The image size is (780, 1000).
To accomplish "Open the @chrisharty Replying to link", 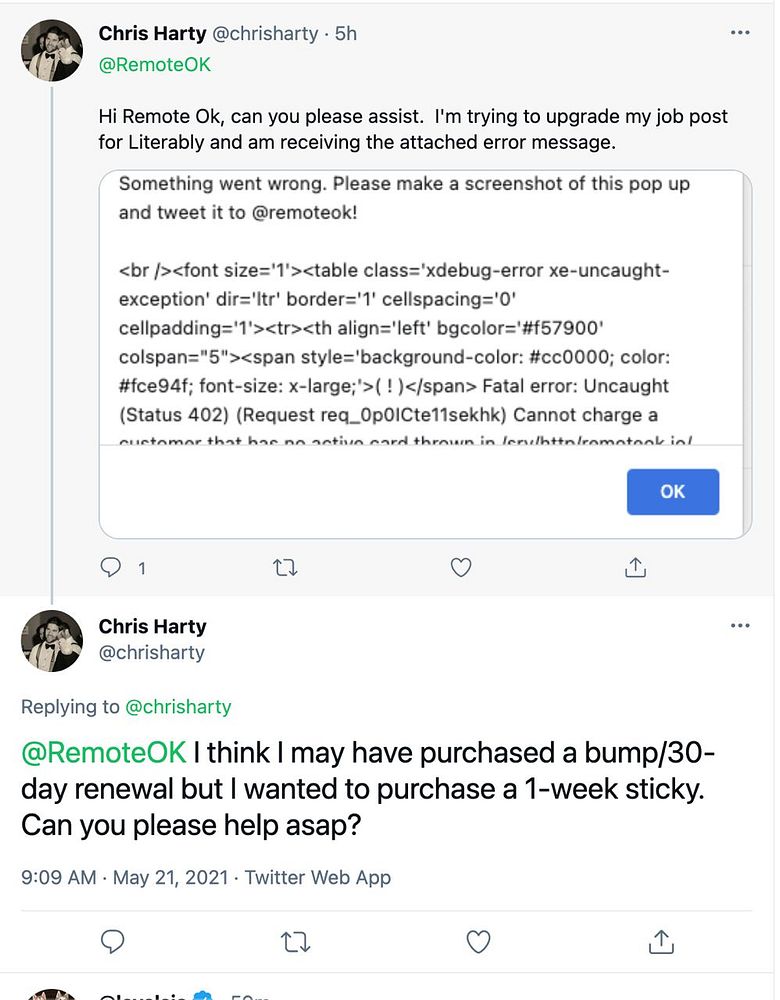I will [178, 707].
